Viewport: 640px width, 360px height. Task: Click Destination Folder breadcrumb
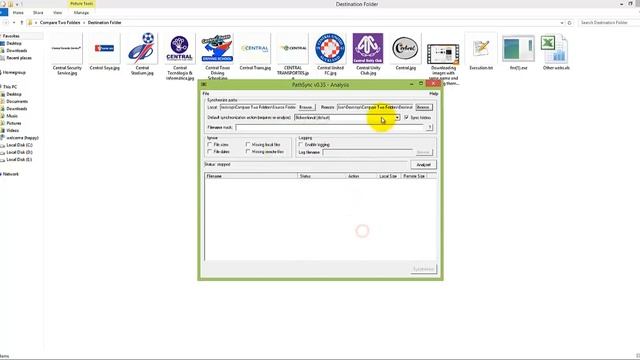pos(104,22)
